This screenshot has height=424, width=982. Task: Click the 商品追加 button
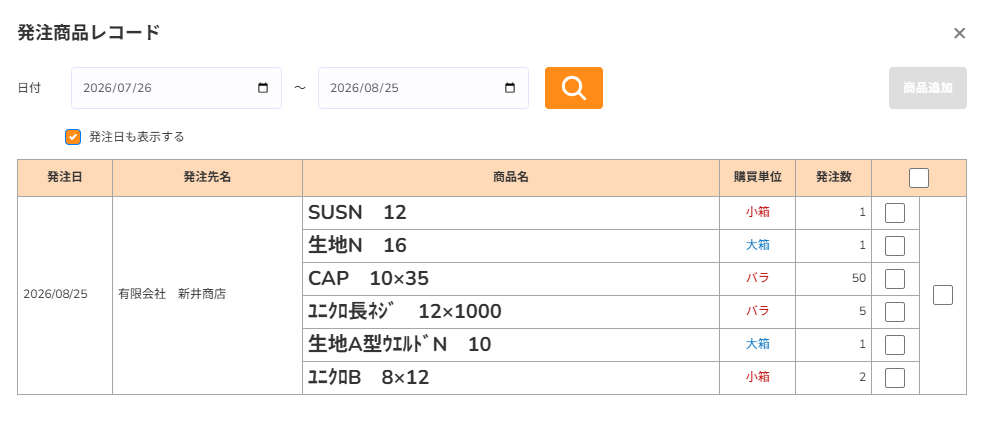(x=928, y=88)
